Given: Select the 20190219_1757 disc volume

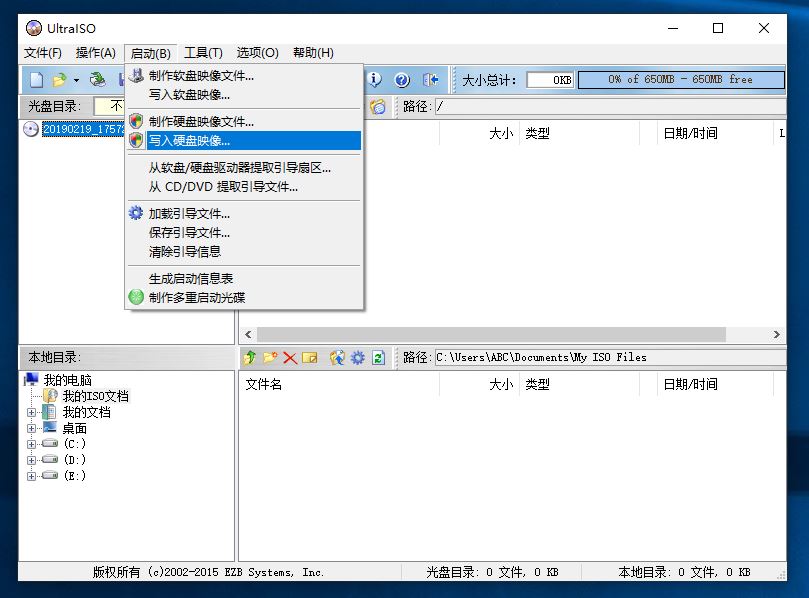Looking at the screenshot, I should (x=83, y=129).
